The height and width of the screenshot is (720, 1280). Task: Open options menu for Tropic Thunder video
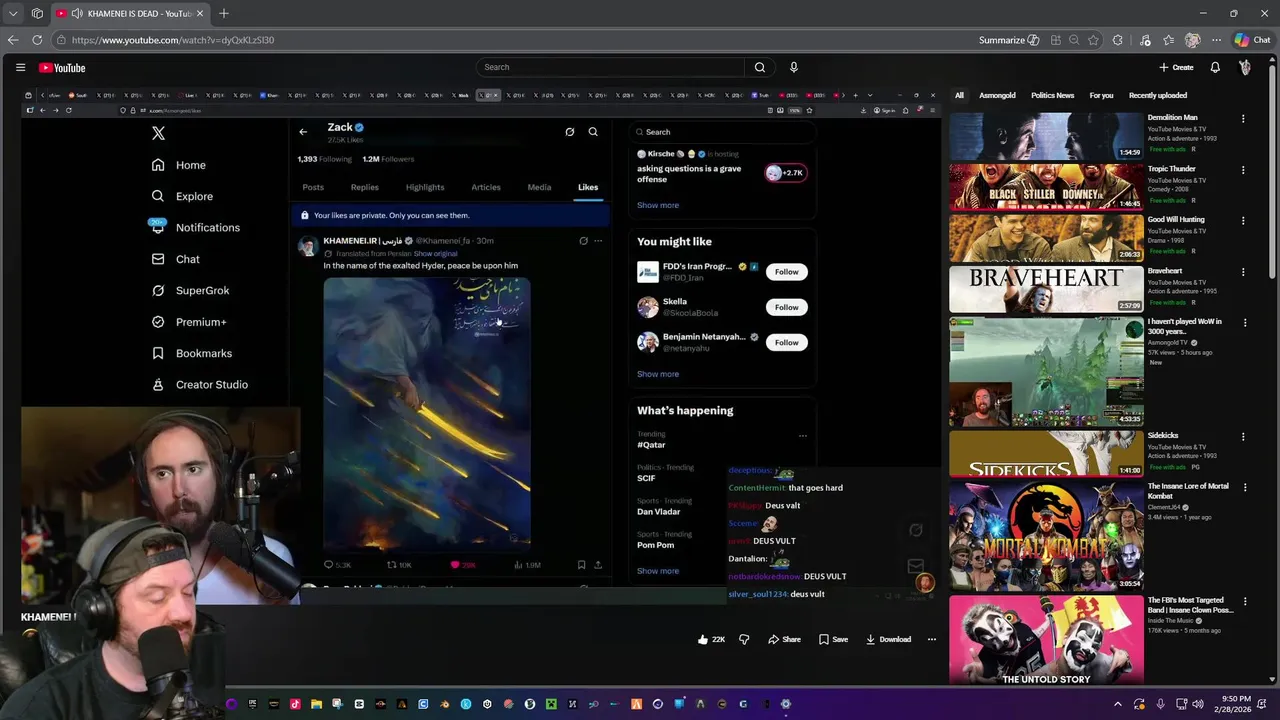coord(1243,169)
